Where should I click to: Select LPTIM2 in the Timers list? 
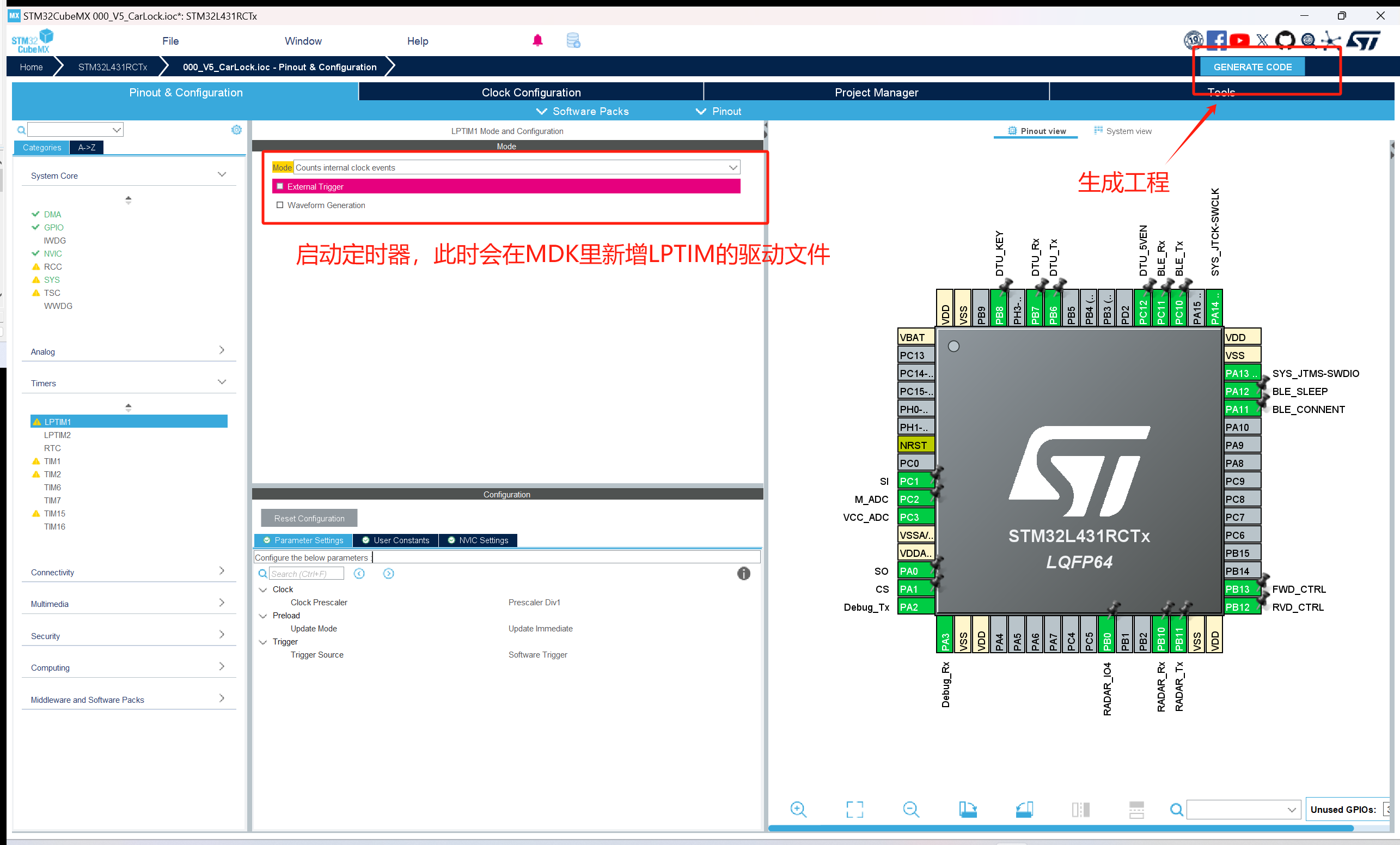[57, 435]
